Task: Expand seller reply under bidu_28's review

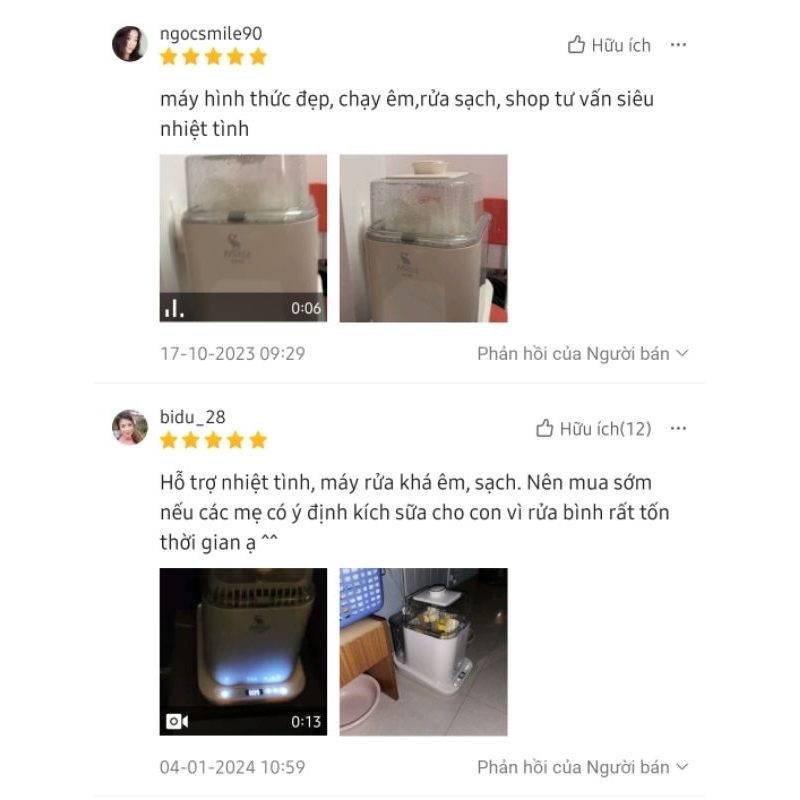Action: pyautogui.click(x=583, y=767)
